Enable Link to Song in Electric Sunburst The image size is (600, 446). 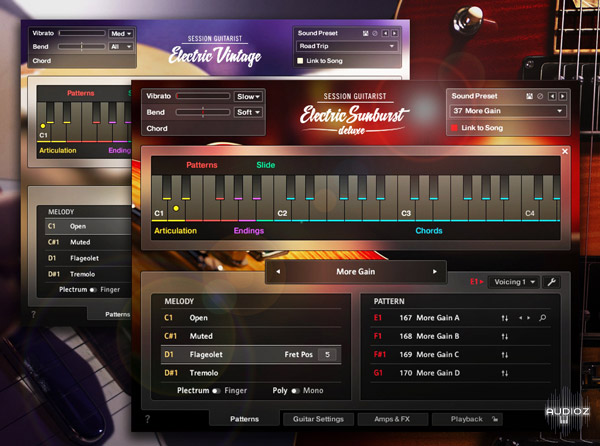click(453, 128)
